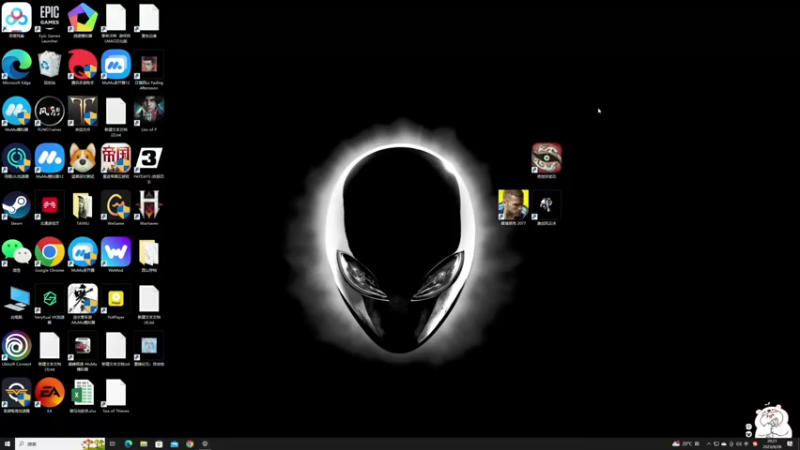Viewport: 800px width, 450px height.
Task: Launch the Lies of P shortcut
Action: [x=149, y=114]
